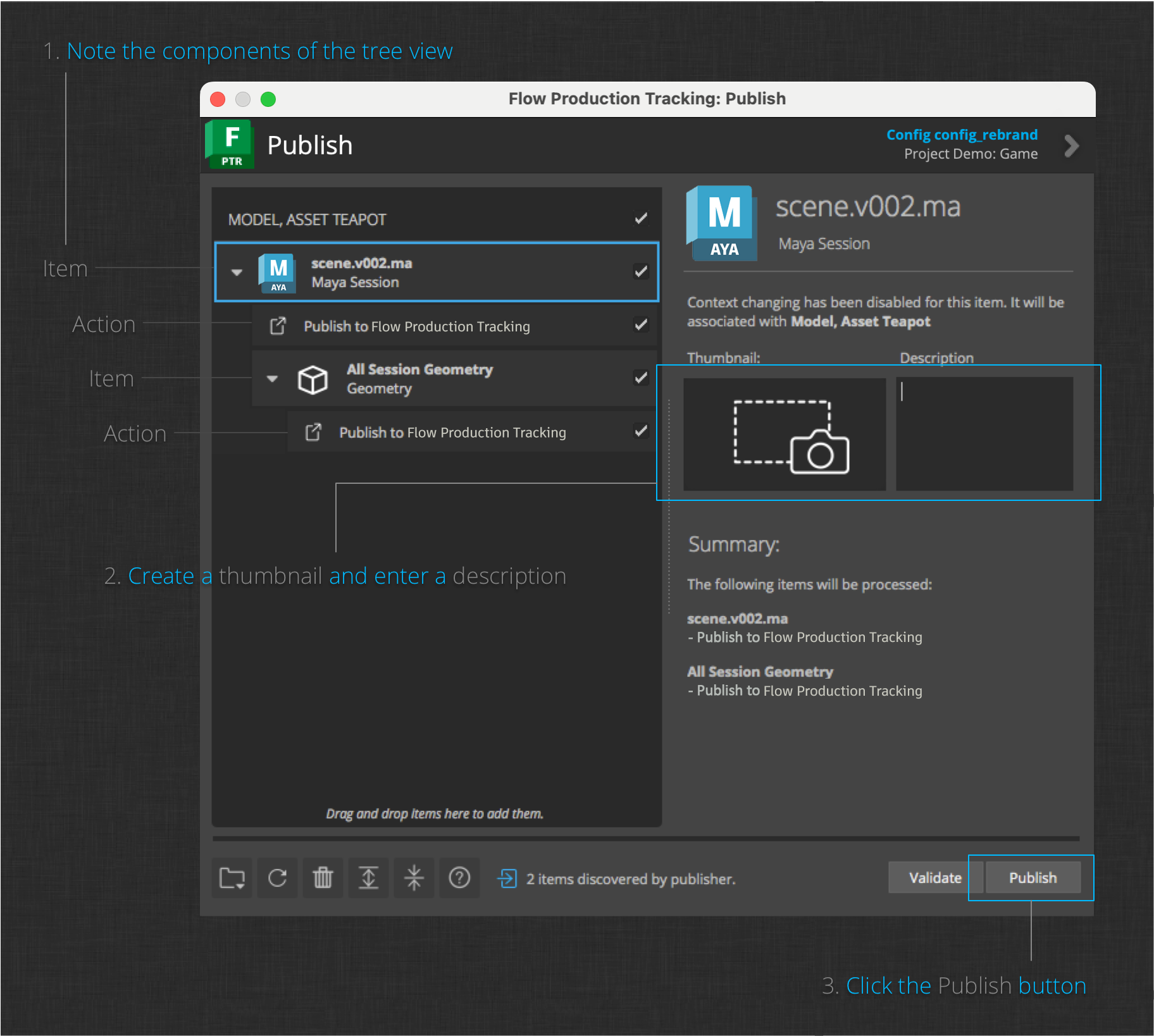Click the 'Drag and drop items here' hint
The image size is (1154, 1036).
[x=435, y=814]
